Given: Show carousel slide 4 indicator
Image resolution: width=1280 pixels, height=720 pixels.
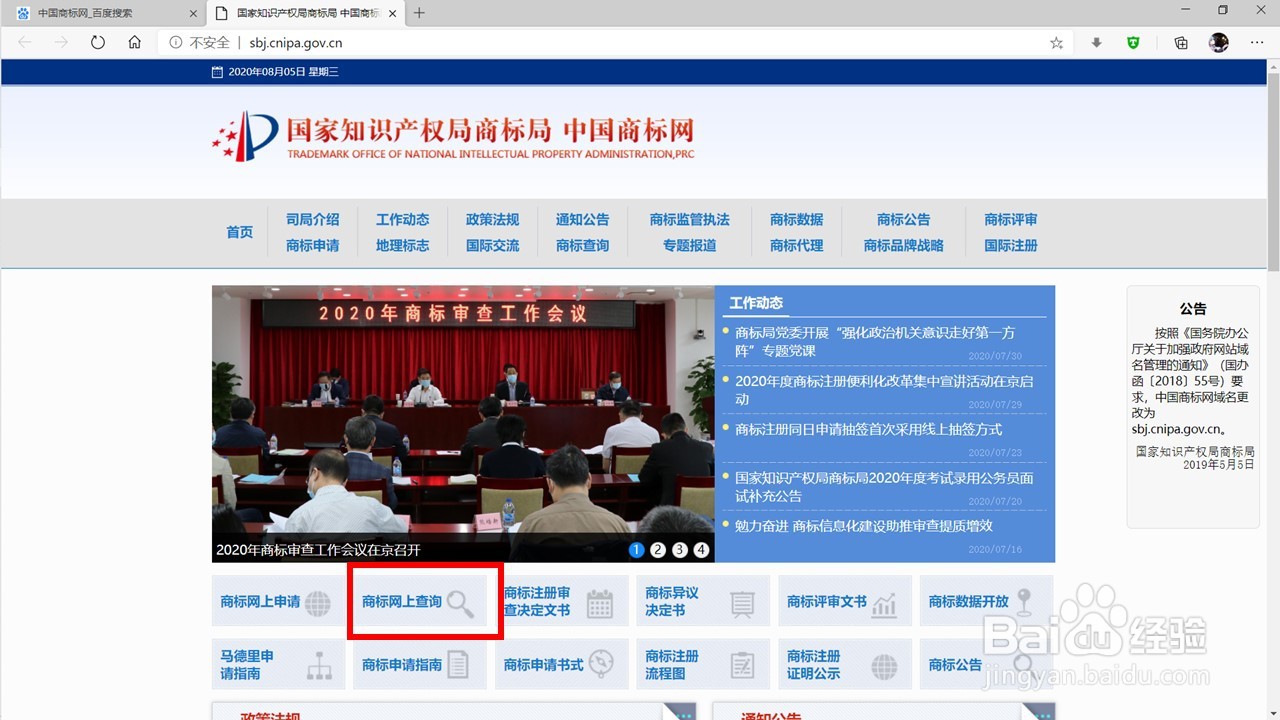Looking at the screenshot, I should coord(701,550).
